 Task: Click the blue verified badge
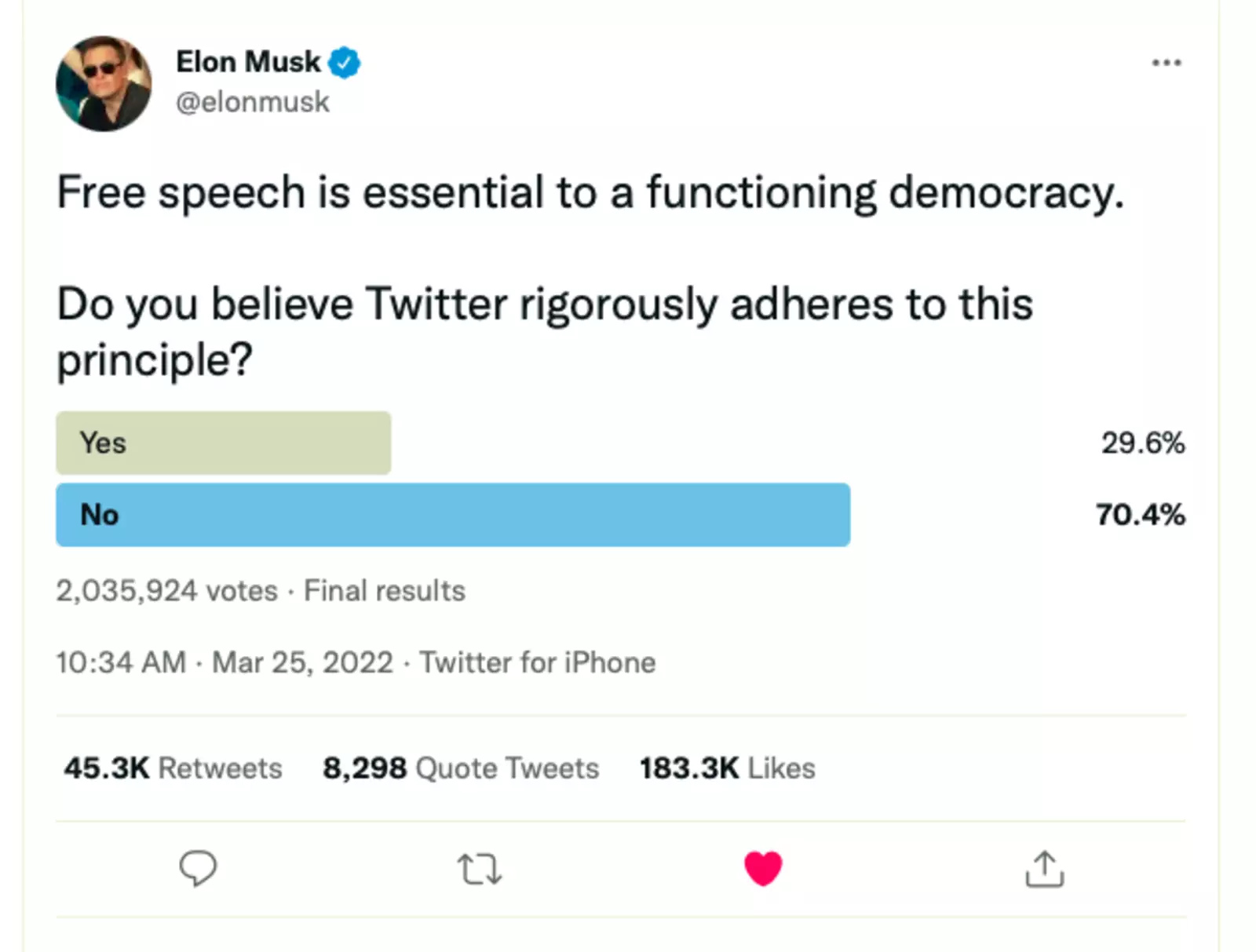tap(345, 63)
